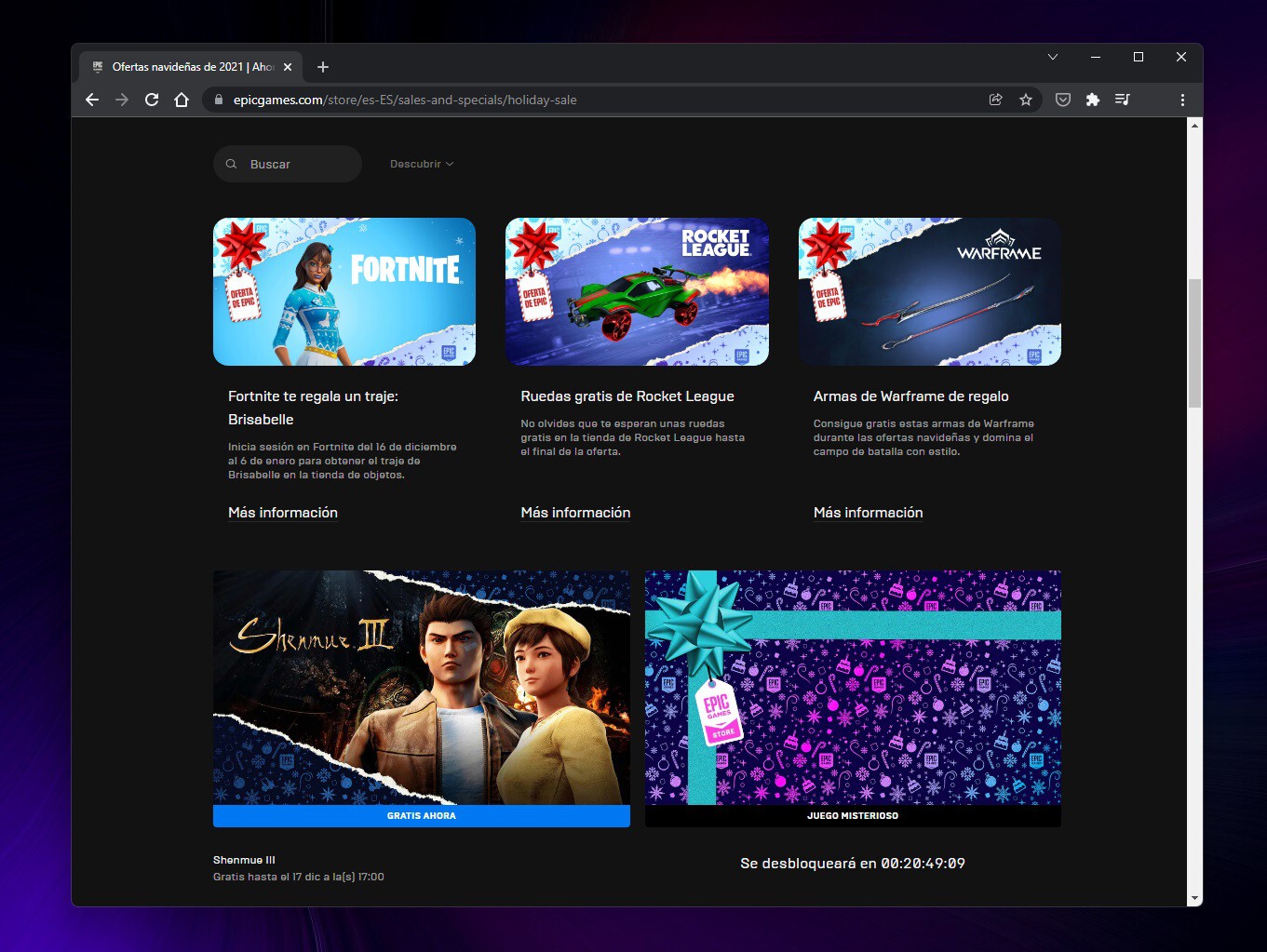Viewport: 1267px width, 952px height.
Task: Click the scrollbar up arrow
Action: 1194,126
